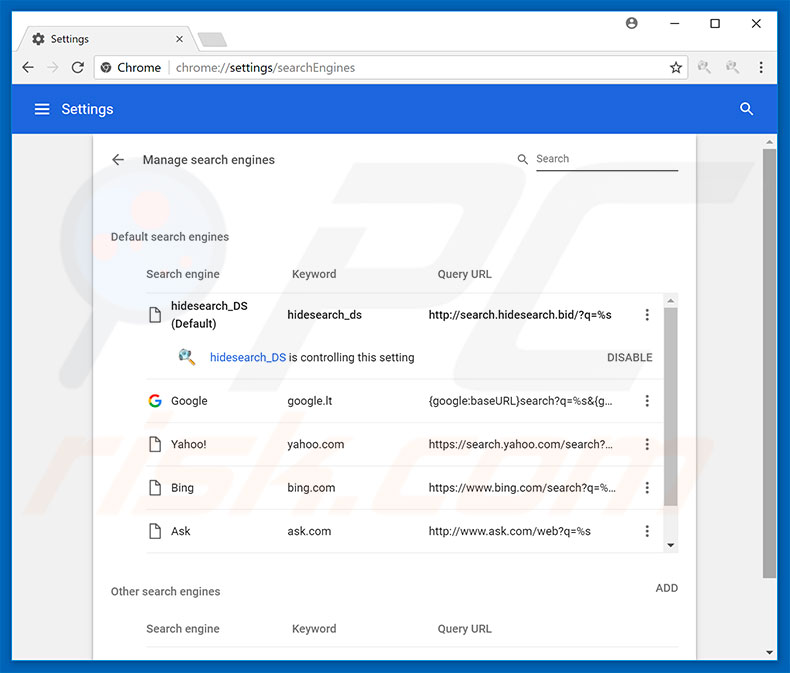Click the list scrollbar down arrow
The height and width of the screenshot is (673, 790).
[x=671, y=545]
